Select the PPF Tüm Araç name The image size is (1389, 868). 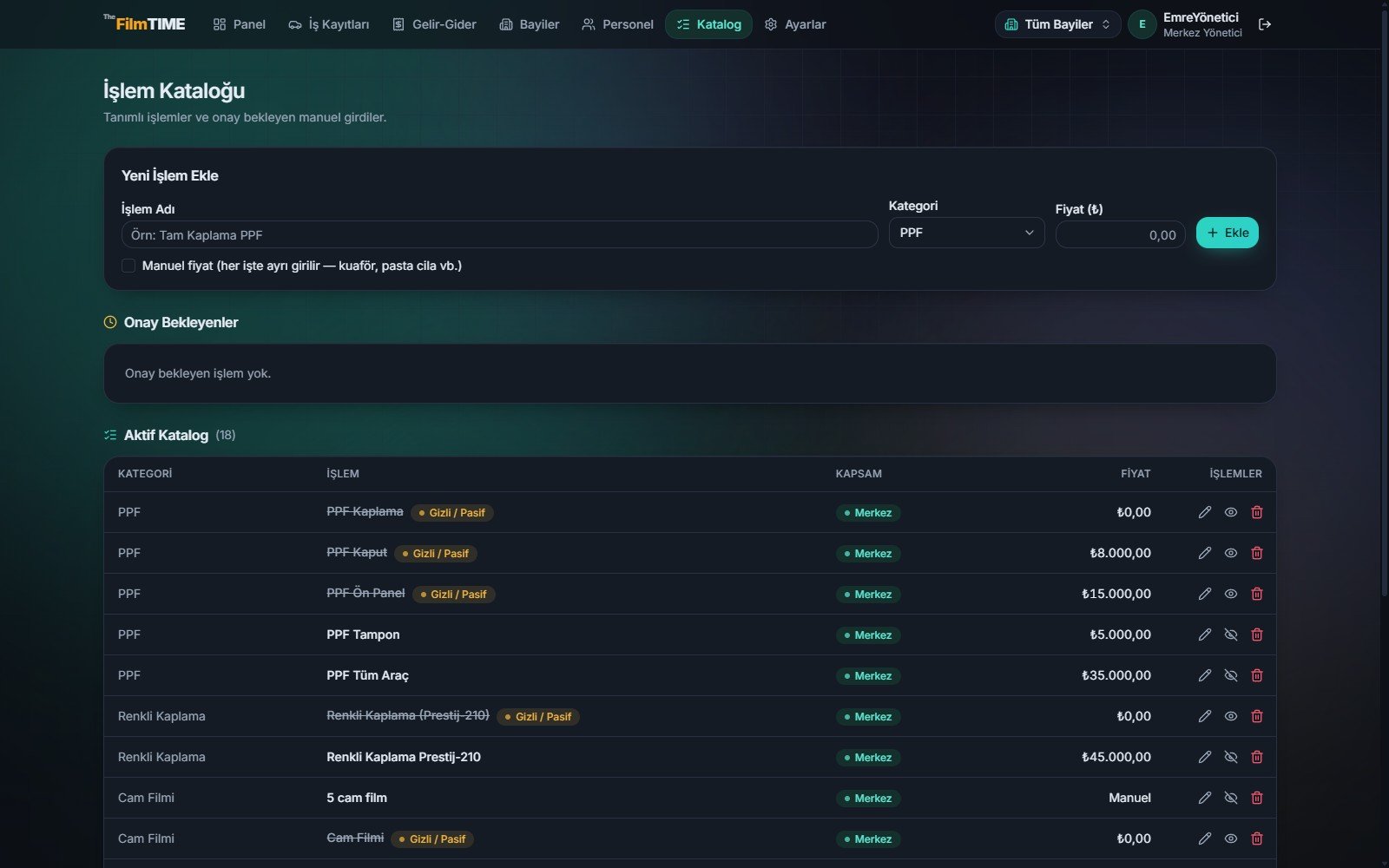(x=367, y=675)
